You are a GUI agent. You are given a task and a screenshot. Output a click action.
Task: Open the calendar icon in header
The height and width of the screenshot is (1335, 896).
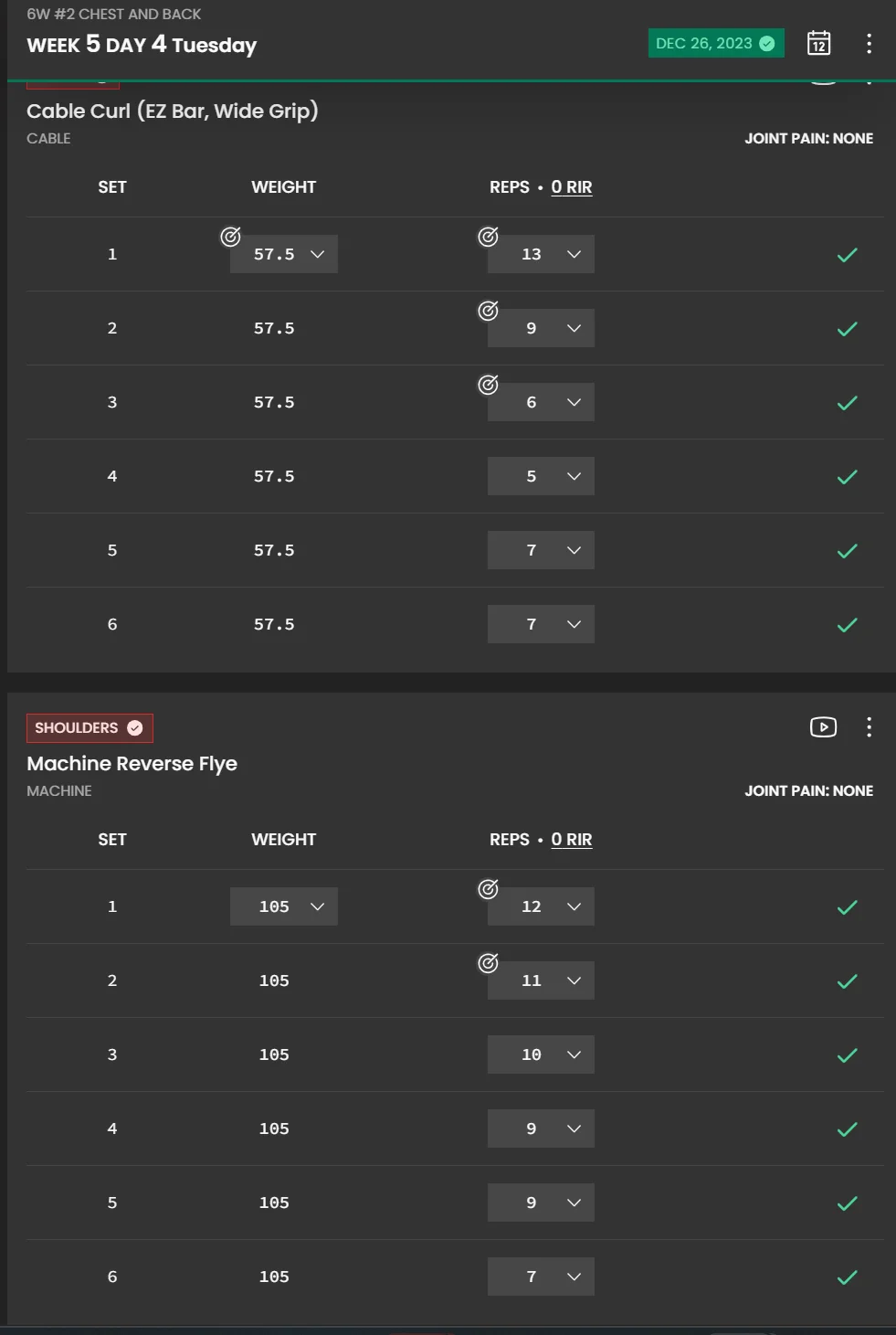818,43
